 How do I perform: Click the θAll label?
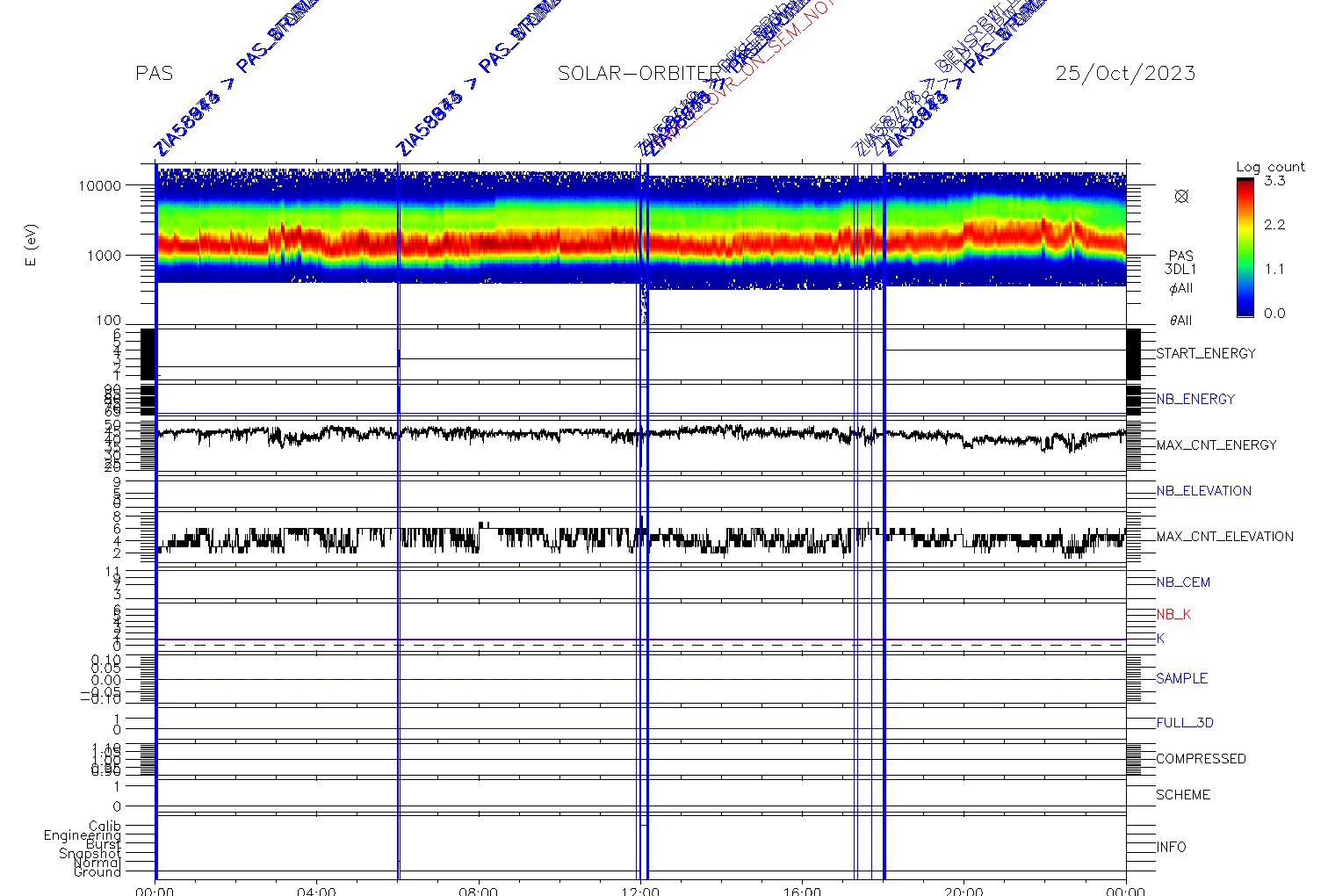[1181, 321]
